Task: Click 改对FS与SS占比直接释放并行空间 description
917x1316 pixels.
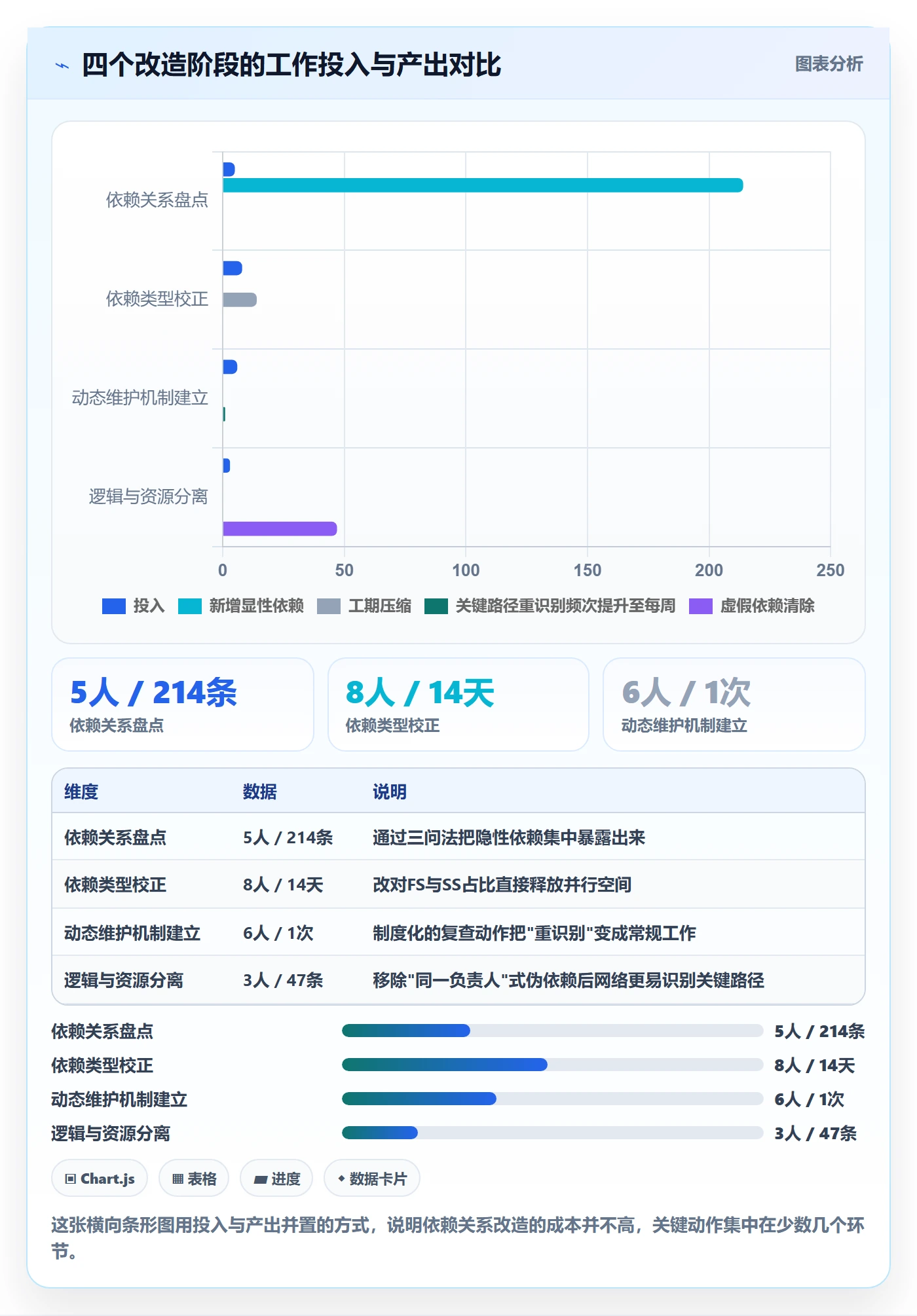Action: (502, 885)
